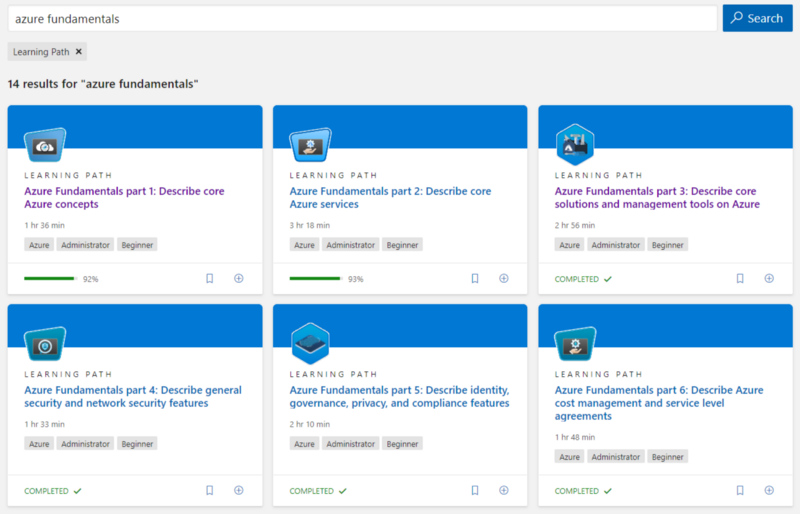Add part 5 to a collection
The width and height of the screenshot is (800, 514).
pos(504,490)
